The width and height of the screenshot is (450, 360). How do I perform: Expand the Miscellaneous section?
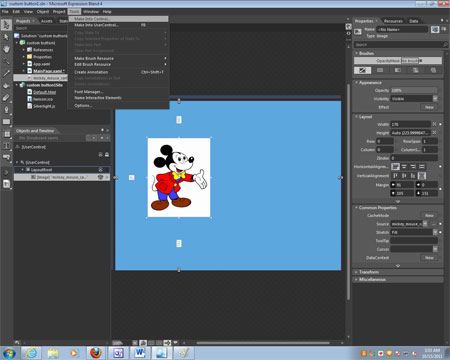(x=356, y=279)
